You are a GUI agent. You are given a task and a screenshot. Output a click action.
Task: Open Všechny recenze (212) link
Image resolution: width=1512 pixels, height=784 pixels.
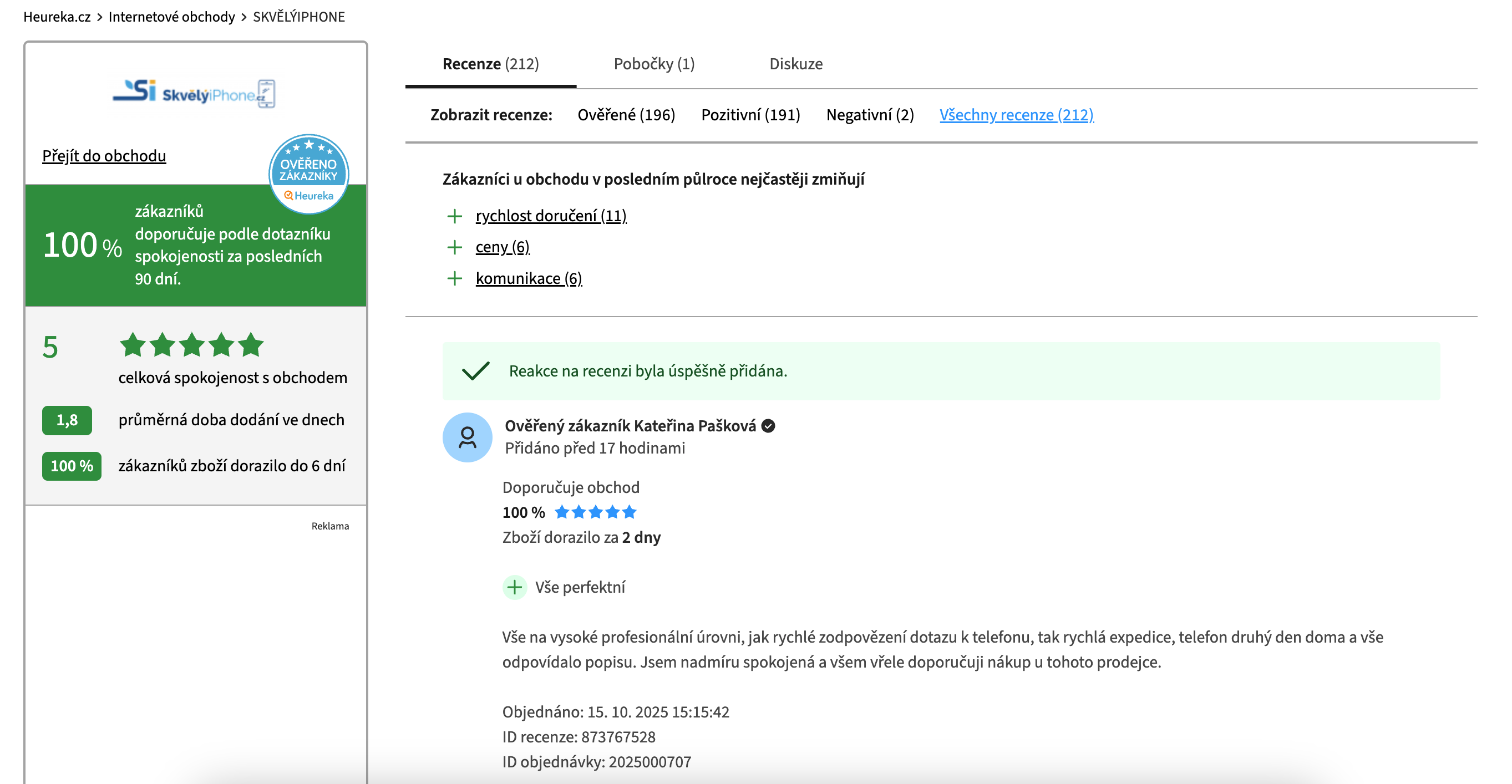(1016, 115)
